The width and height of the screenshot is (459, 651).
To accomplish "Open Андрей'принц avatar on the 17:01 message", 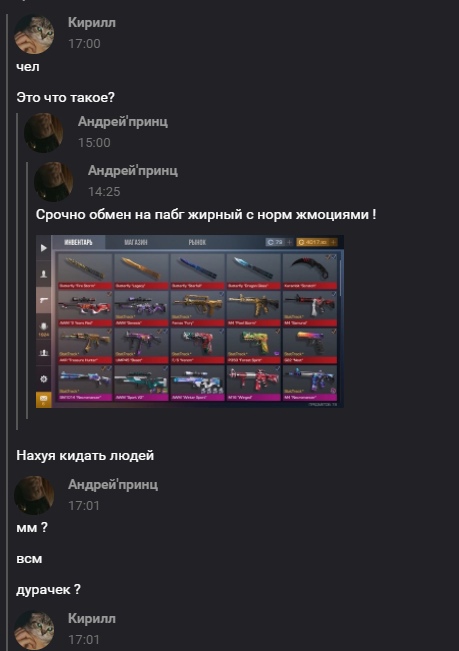I will 34,496.
